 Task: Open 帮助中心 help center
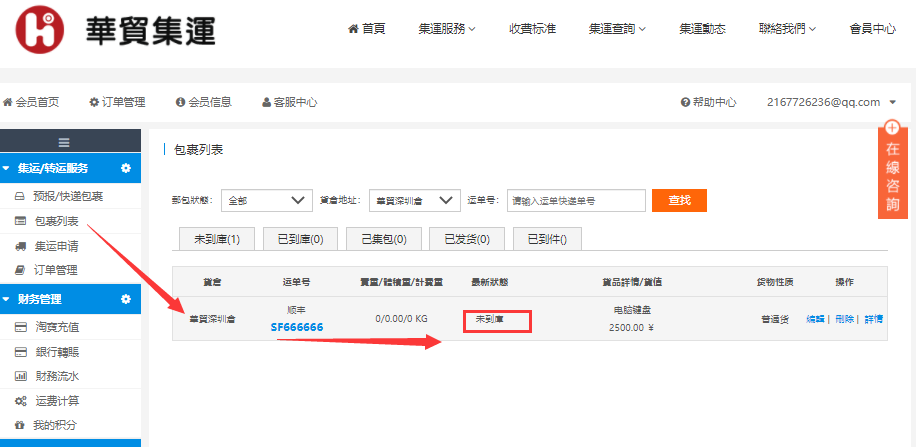(x=708, y=102)
